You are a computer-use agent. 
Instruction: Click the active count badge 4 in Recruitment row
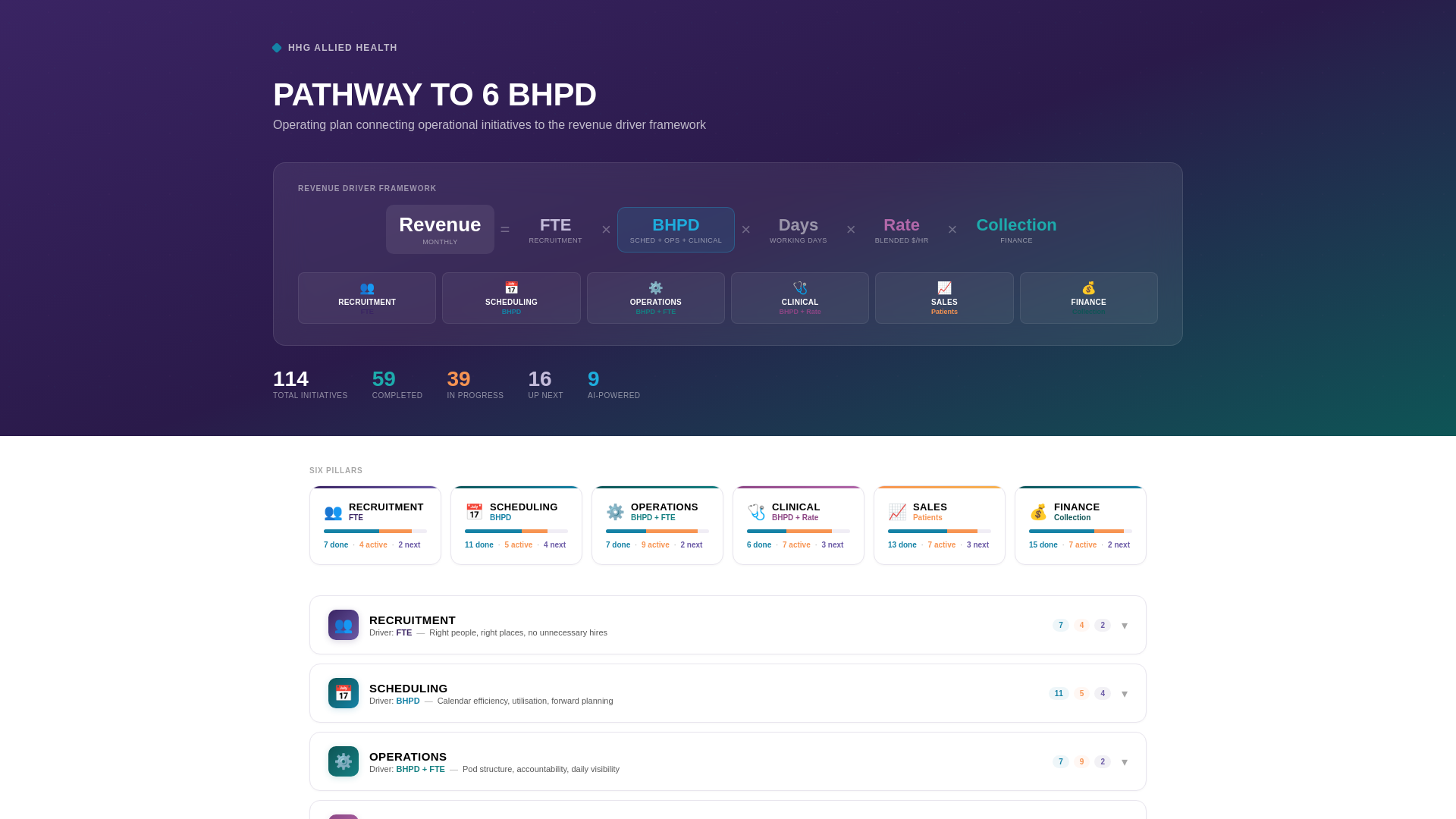[x=1081, y=626]
